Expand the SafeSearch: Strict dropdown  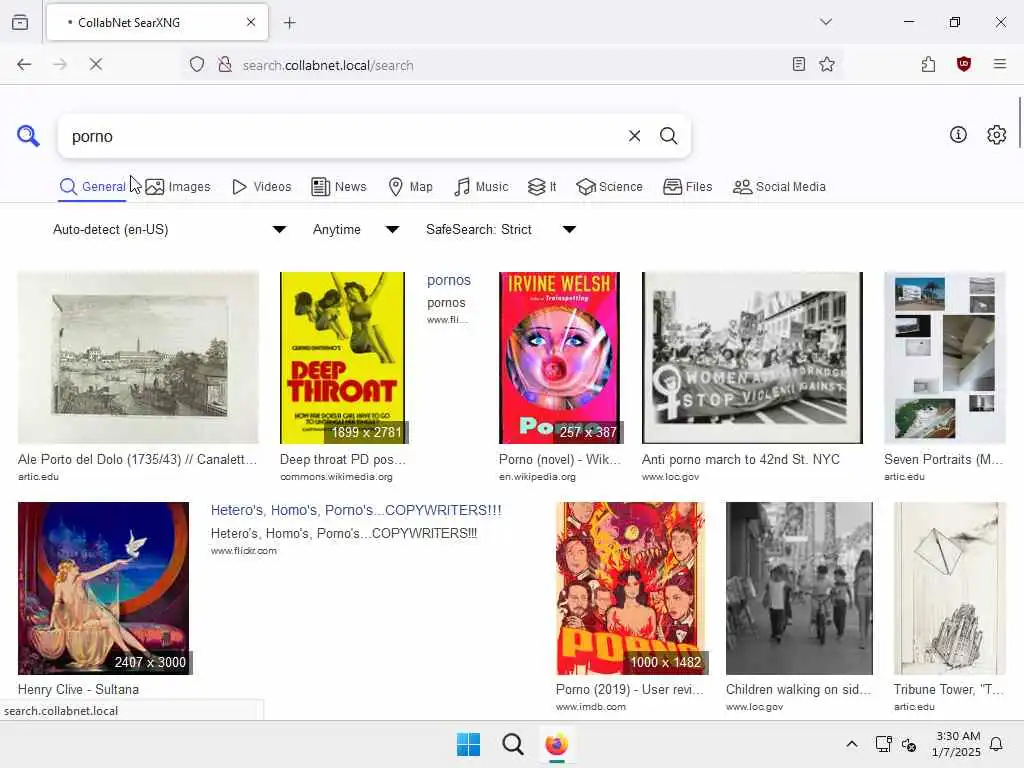(501, 229)
